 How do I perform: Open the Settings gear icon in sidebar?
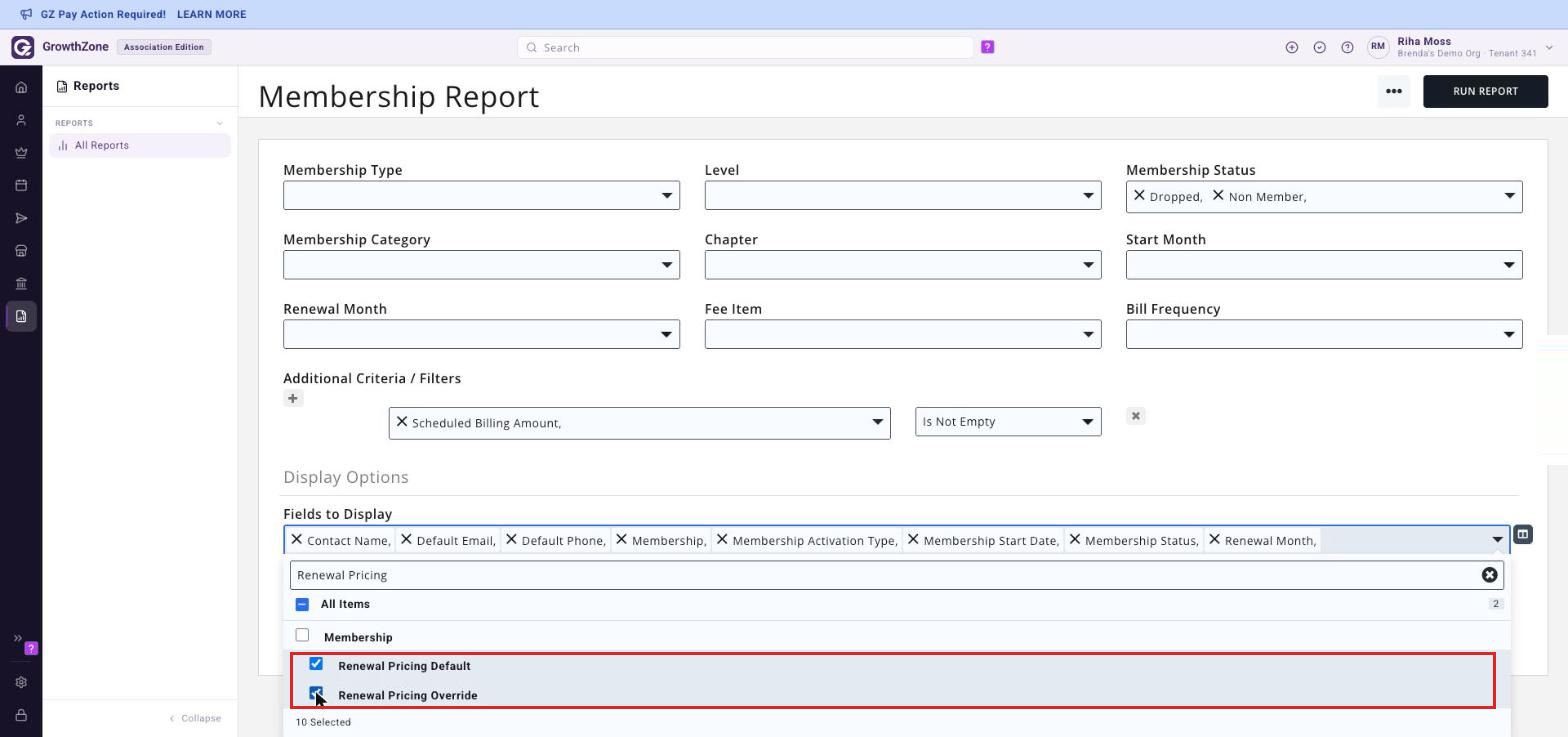tap(21, 682)
